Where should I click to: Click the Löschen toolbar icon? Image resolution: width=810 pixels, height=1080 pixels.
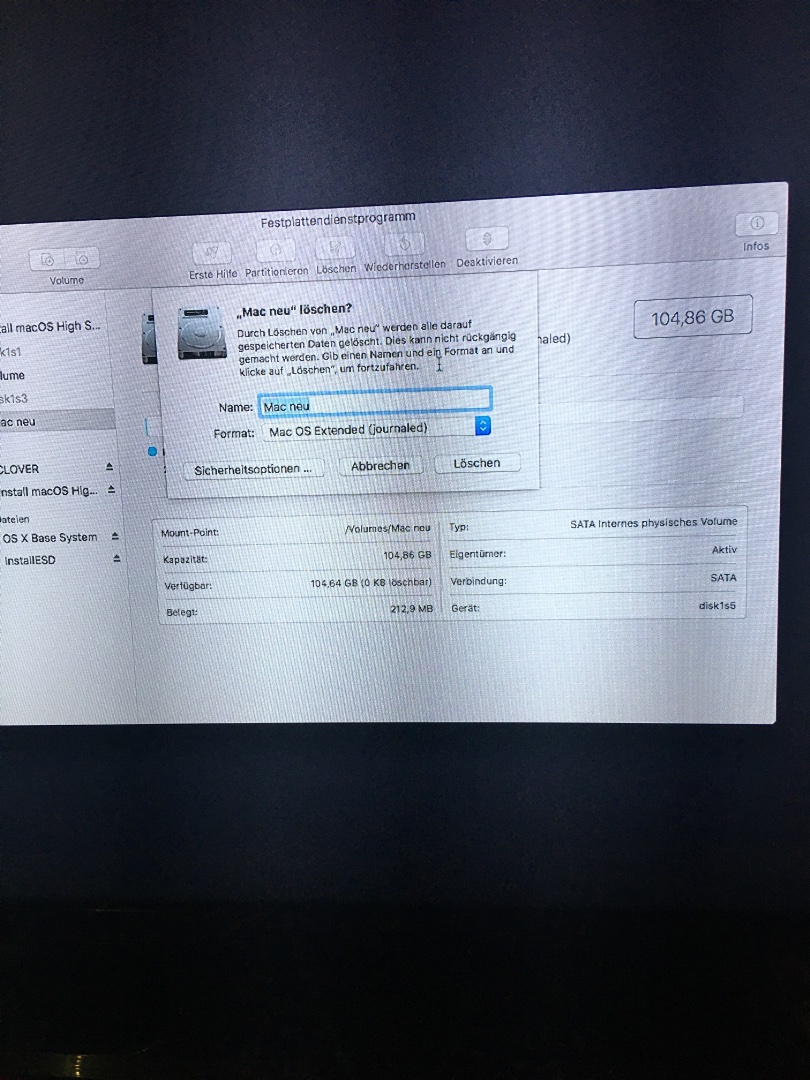(x=335, y=247)
